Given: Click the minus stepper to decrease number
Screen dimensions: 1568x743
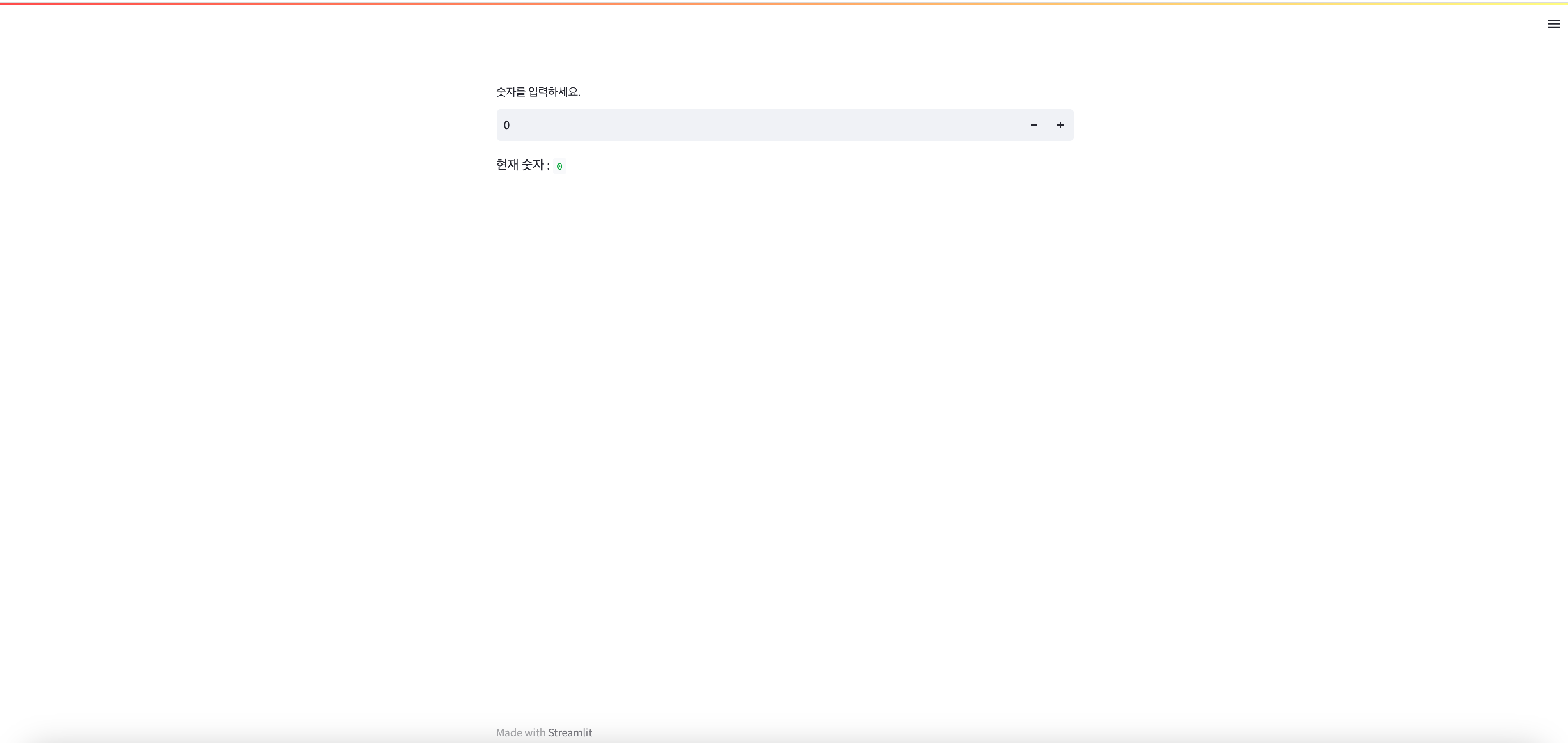Looking at the screenshot, I should pos(1034,125).
